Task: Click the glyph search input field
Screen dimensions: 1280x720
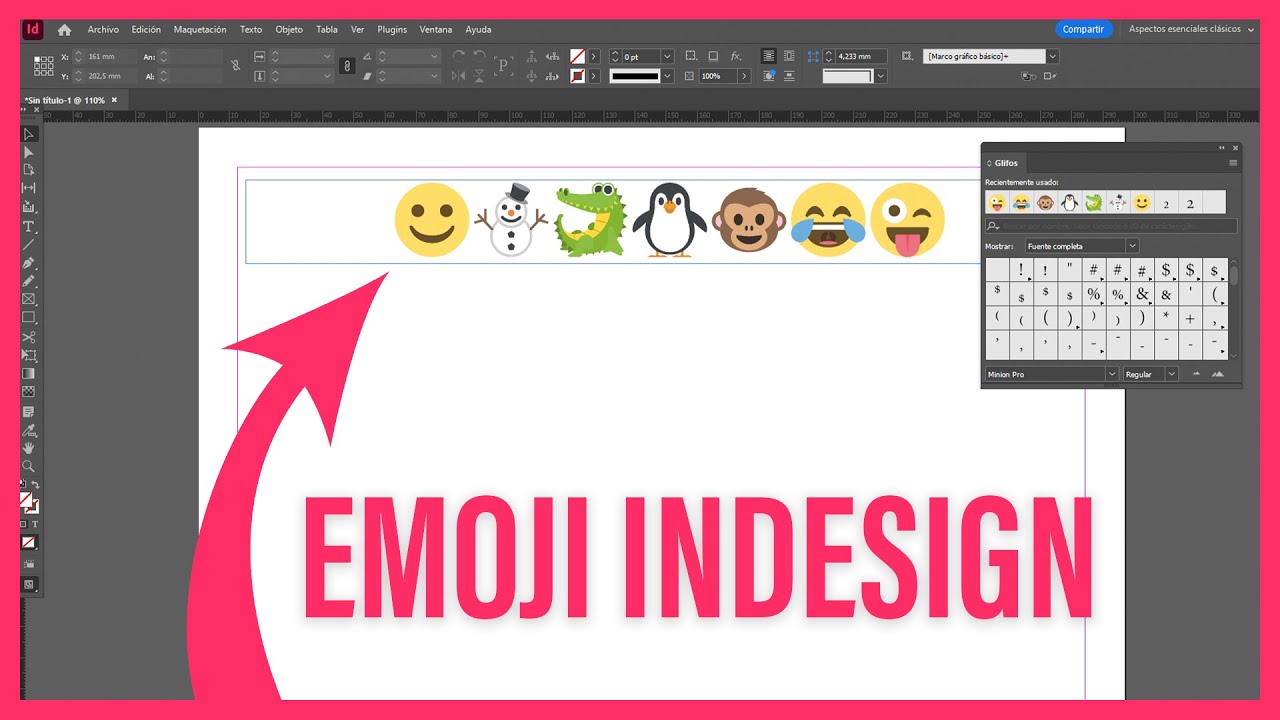Action: pyautogui.click(x=1111, y=227)
